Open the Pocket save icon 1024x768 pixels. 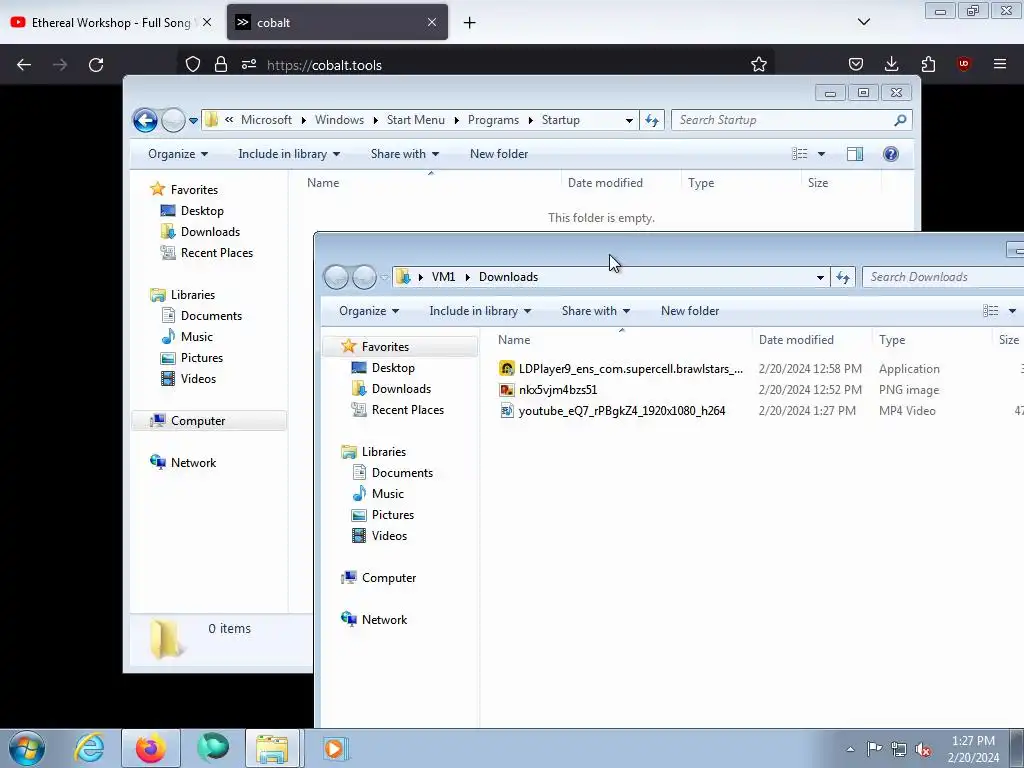click(856, 64)
